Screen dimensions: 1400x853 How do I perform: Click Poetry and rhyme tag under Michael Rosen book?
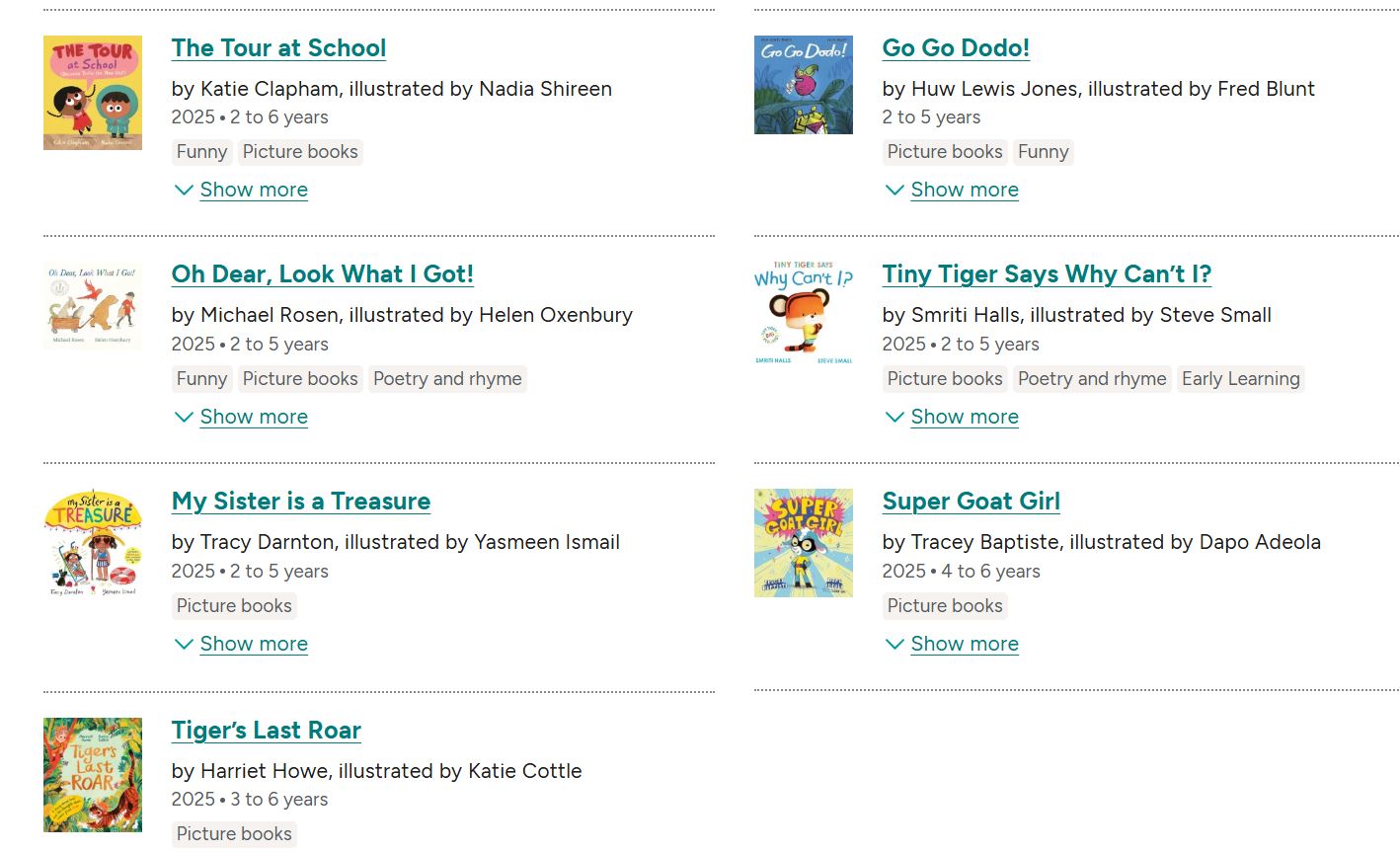pos(447,379)
